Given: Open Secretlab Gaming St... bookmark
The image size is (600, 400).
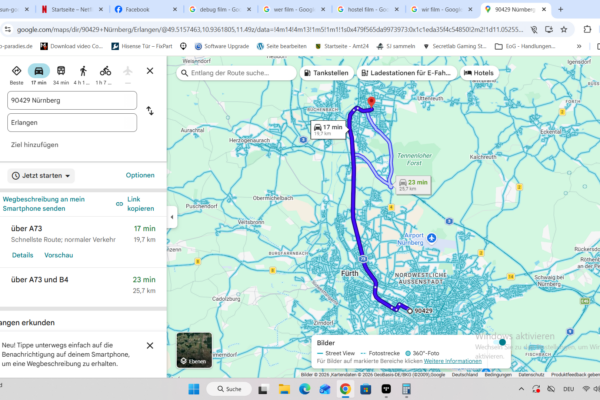Looking at the screenshot, I should coord(454,46).
